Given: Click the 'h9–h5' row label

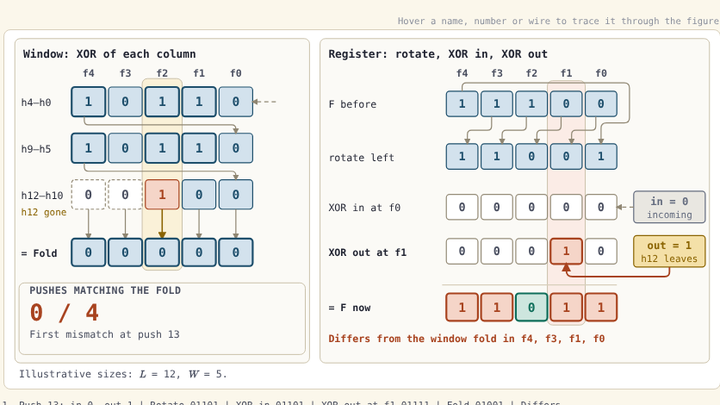Looking at the screenshot, I should pyautogui.click(x=36, y=149).
